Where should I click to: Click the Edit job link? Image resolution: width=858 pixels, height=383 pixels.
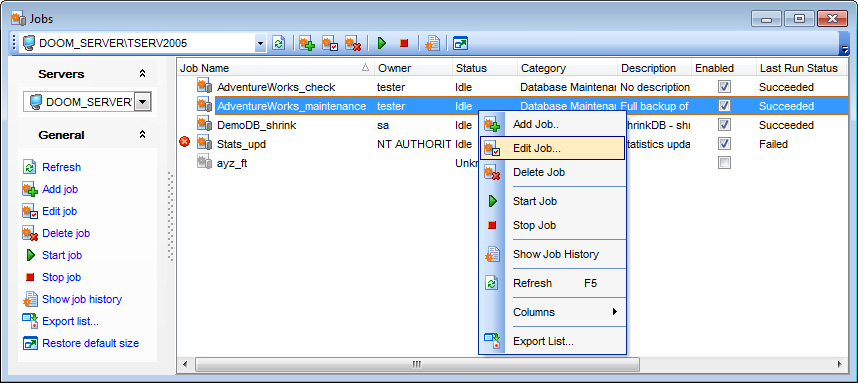[x=60, y=211]
